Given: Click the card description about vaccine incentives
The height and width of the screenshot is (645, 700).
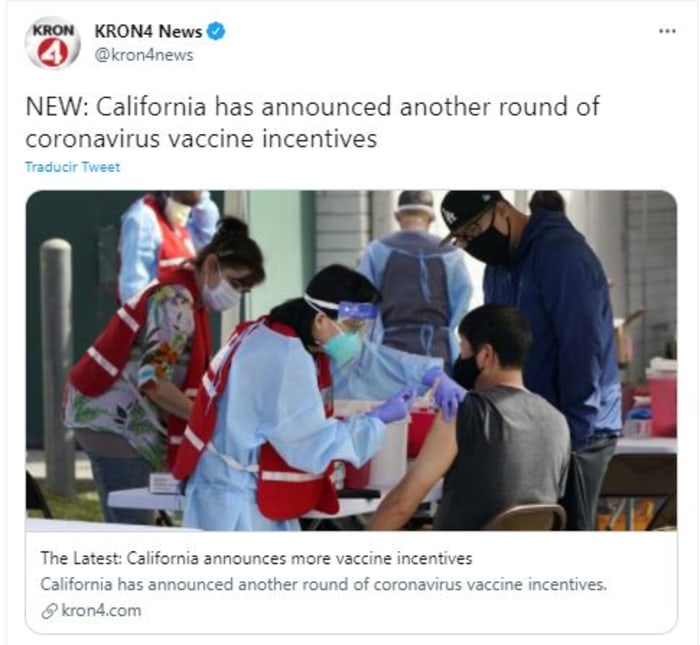Looking at the screenshot, I should 324,584.
